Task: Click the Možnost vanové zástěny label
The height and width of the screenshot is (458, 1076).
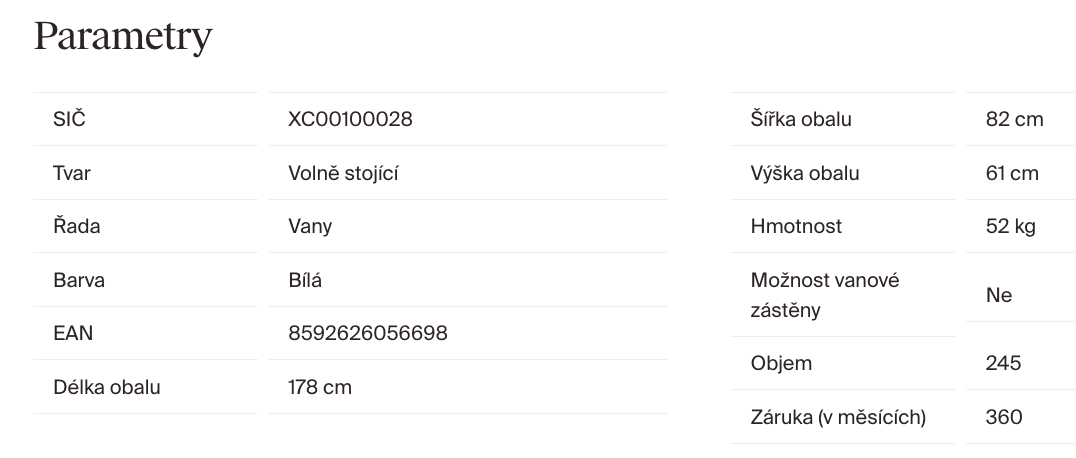Action: coord(824,295)
